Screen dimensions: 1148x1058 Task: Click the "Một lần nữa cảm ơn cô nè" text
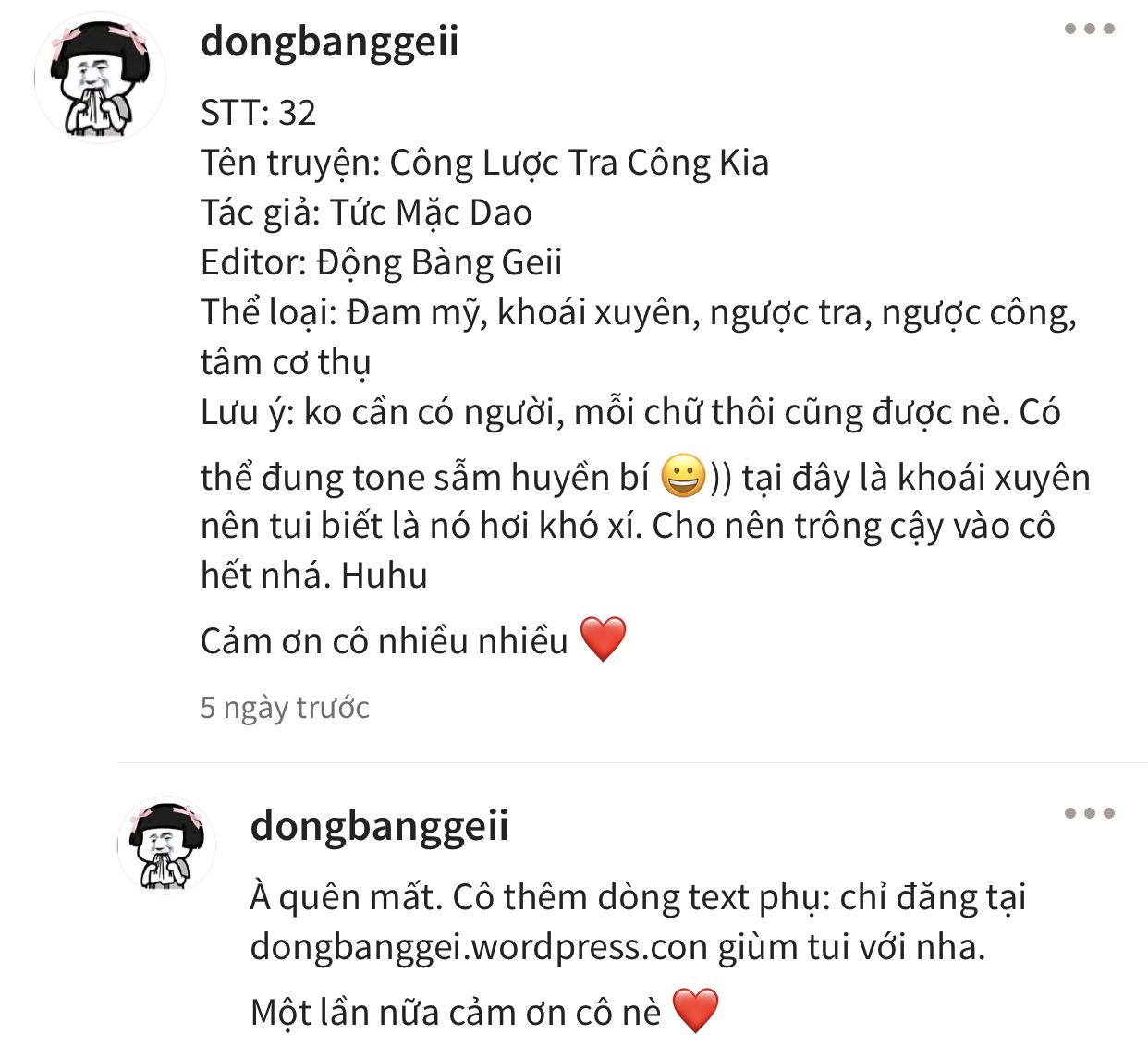456,1013
